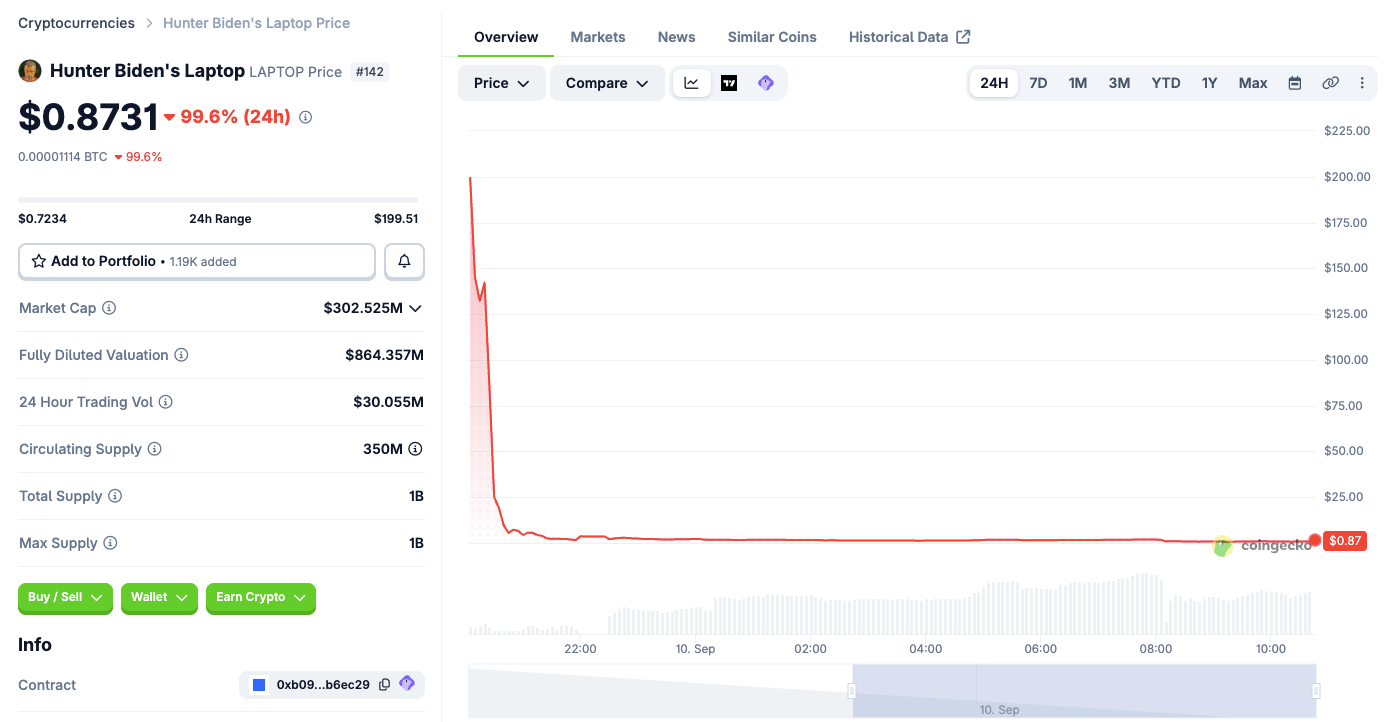Select the Max time range
The image size is (1392, 722).
pyautogui.click(x=1253, y=83)
